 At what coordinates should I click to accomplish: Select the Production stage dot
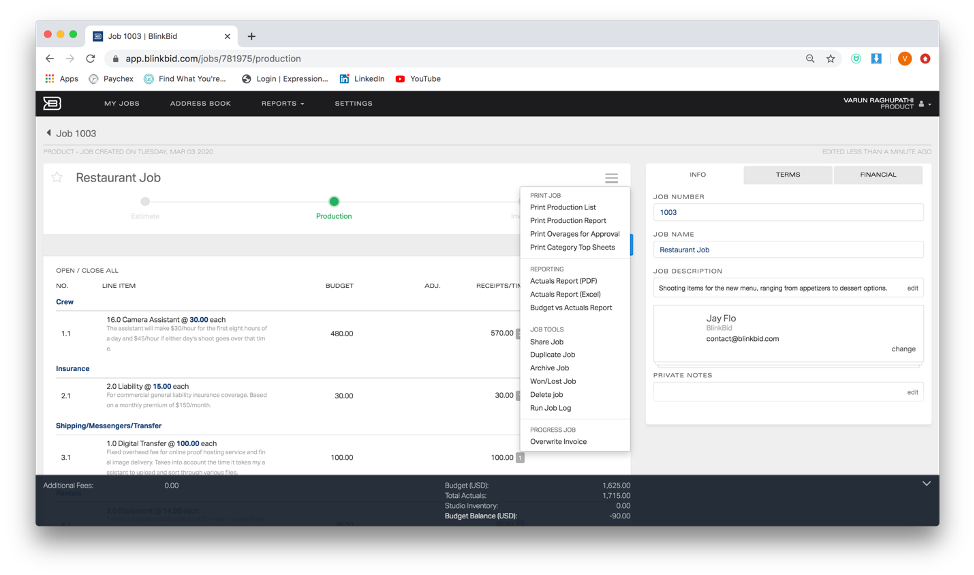click(334, 201)
